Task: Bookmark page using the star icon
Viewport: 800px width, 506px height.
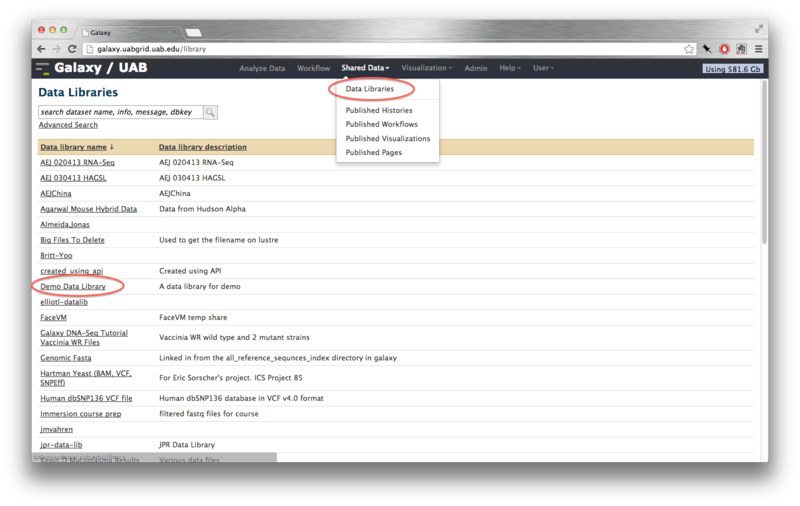Action: coord(689,49)
